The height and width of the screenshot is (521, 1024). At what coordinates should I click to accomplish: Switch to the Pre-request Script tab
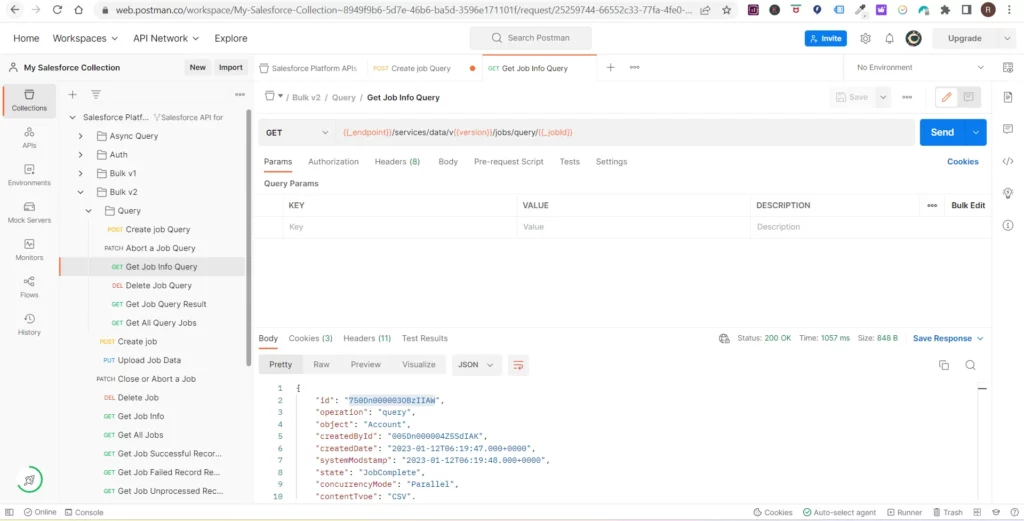509,161
